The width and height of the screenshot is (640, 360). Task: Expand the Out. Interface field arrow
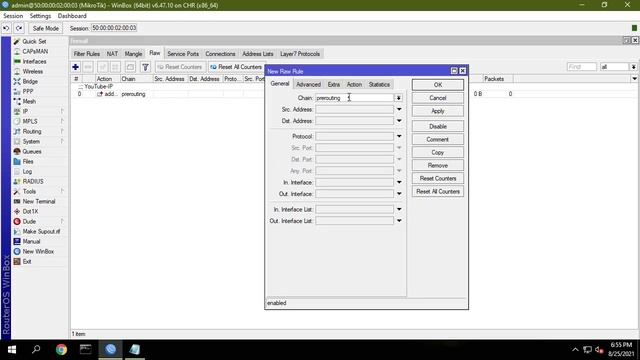[x=399, y=194]
